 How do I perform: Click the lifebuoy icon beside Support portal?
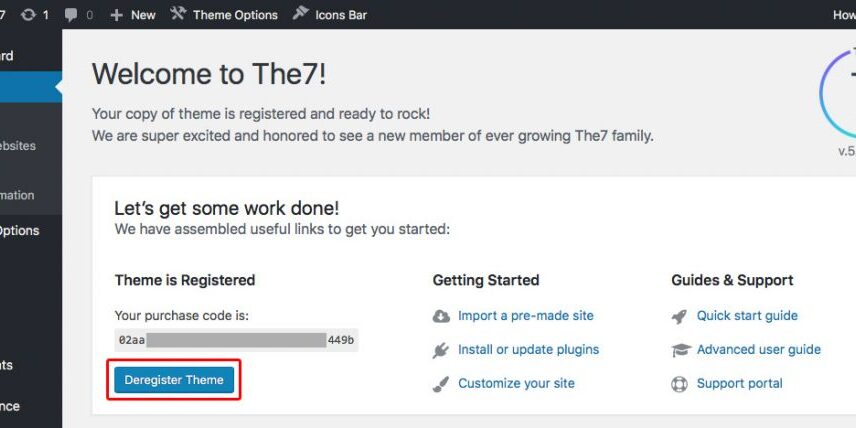pyautogui.click(x=680, y=384)
